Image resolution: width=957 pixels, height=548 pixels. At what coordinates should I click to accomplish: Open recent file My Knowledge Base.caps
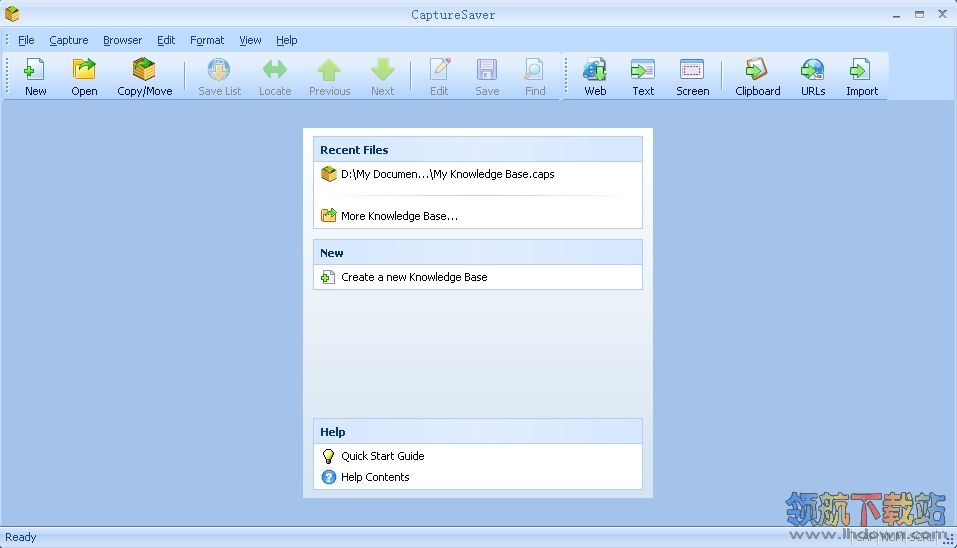tap(447, 175)
